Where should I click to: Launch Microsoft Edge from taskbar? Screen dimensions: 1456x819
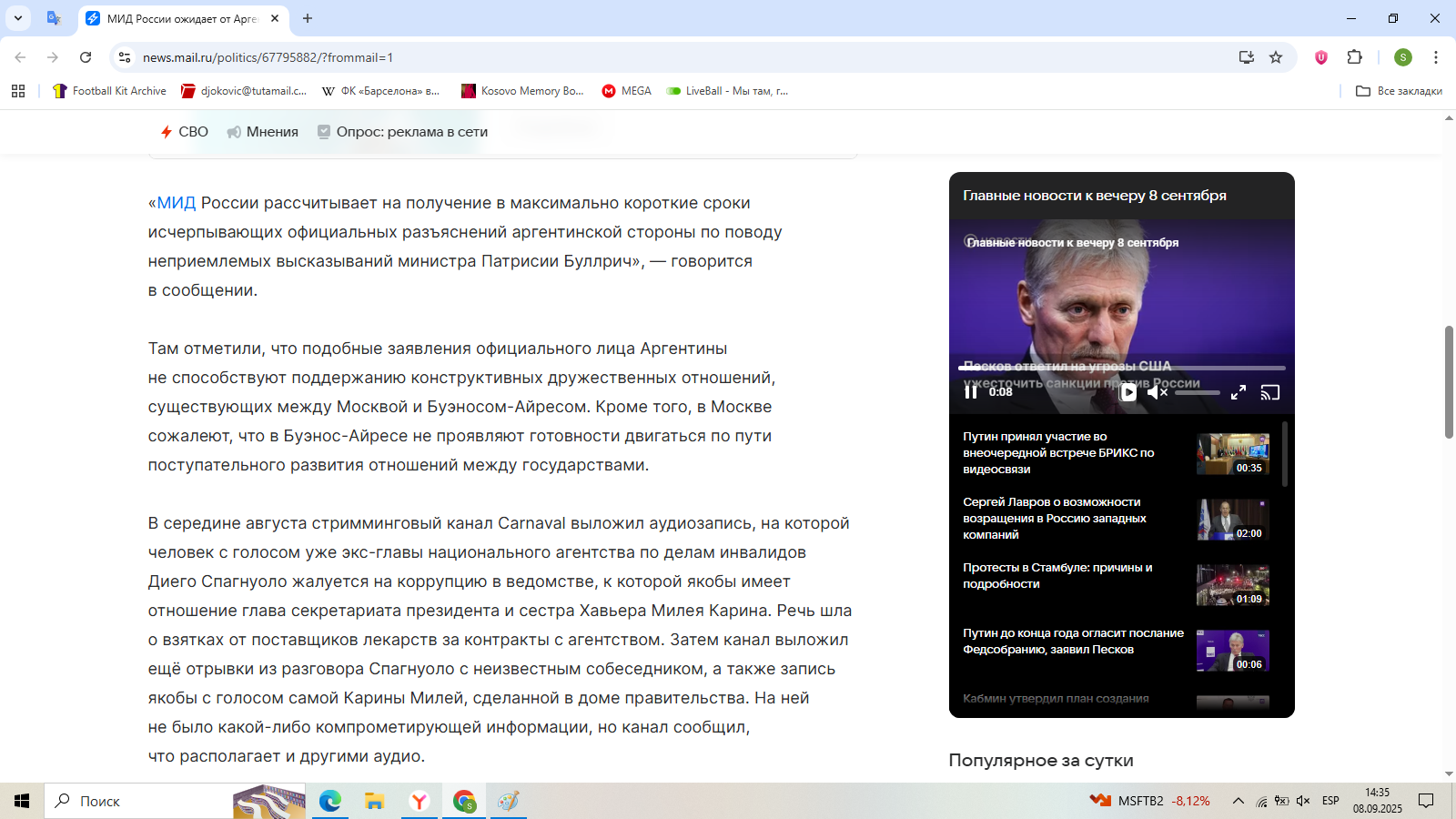coord(329,801)
